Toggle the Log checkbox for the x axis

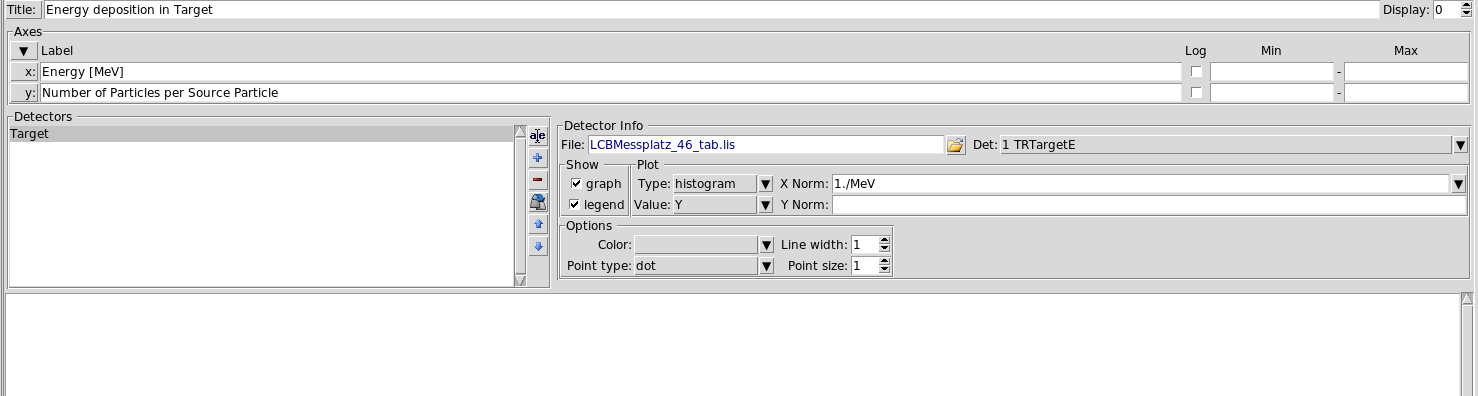1196,72
